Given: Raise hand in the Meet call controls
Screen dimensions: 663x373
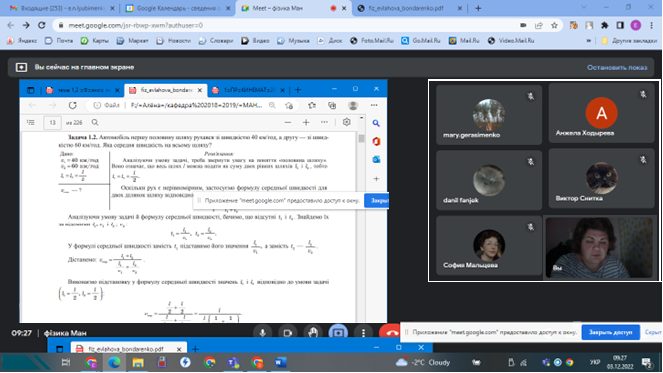Looking at the screenshot, I should point(313,333).
